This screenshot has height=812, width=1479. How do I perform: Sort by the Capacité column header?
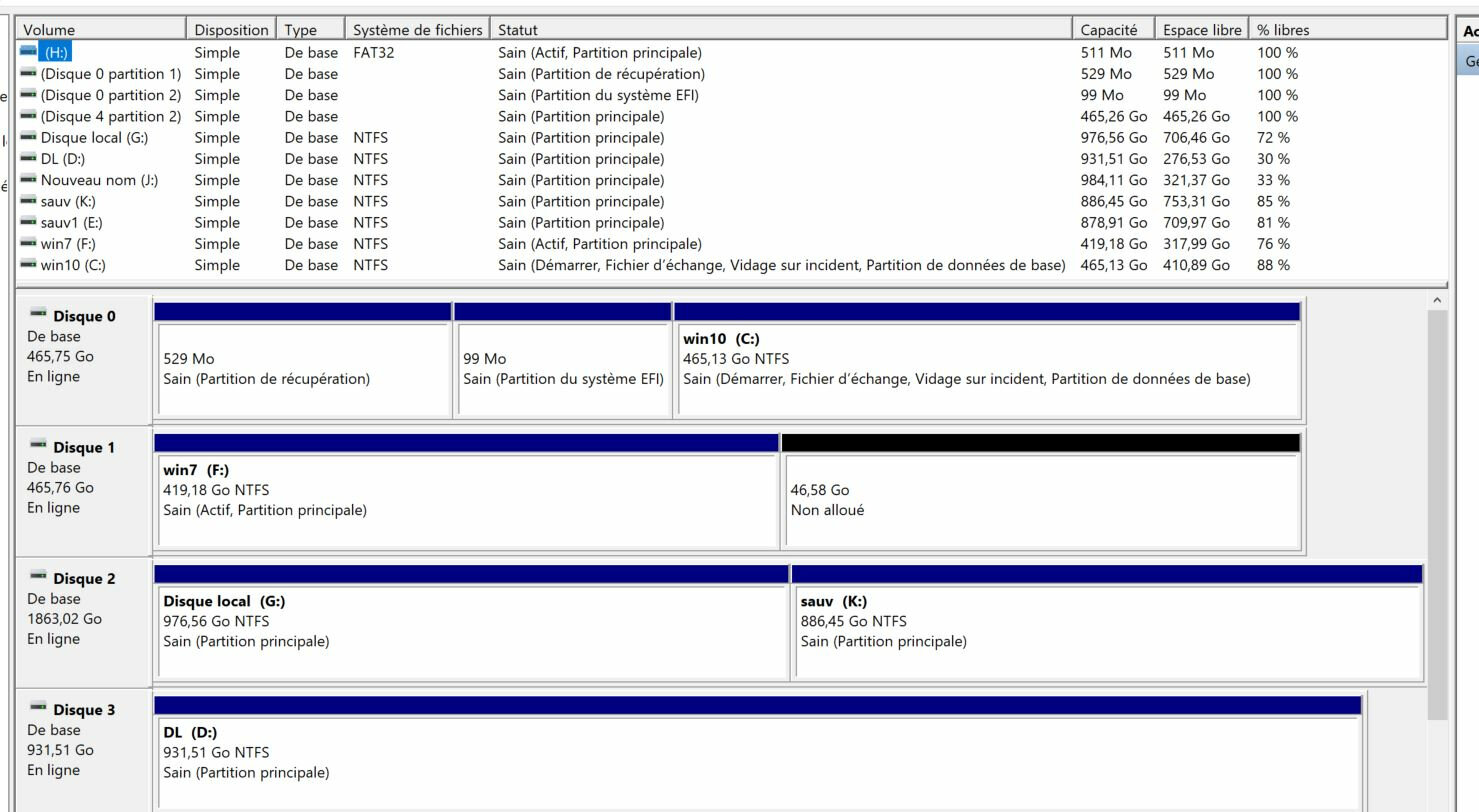[x=1114, y=30]
